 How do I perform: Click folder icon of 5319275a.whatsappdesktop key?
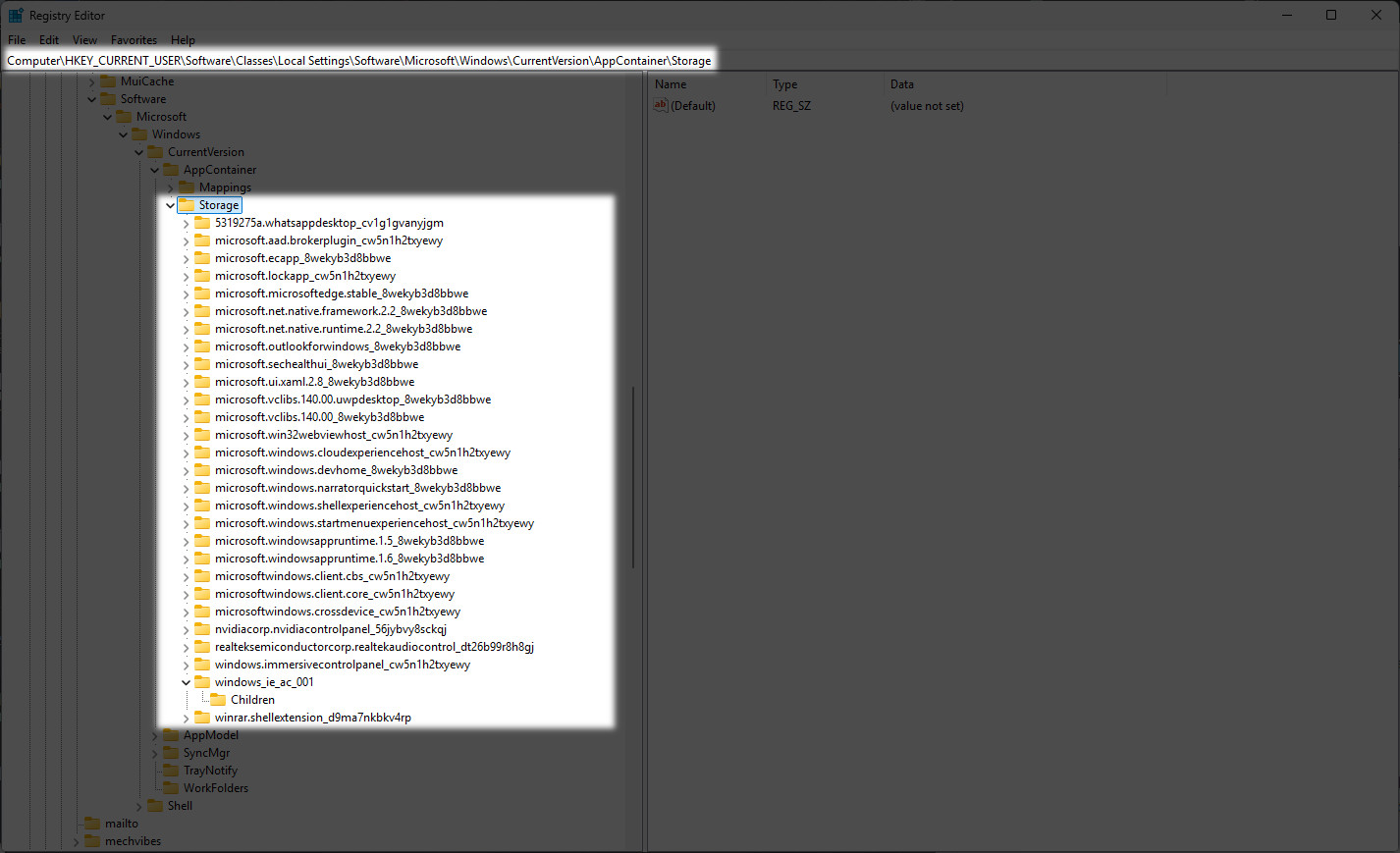click(202, 223)
